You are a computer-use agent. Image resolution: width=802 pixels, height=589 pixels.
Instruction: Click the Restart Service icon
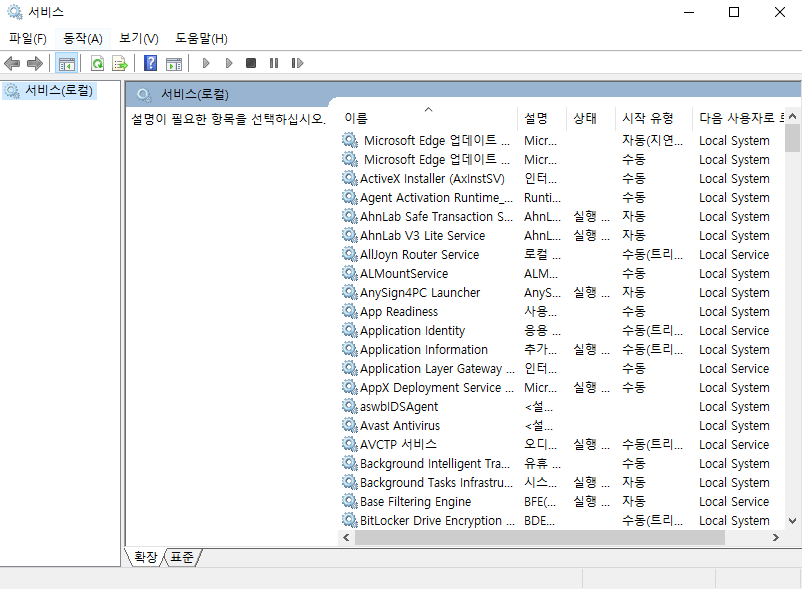[297, 63]
